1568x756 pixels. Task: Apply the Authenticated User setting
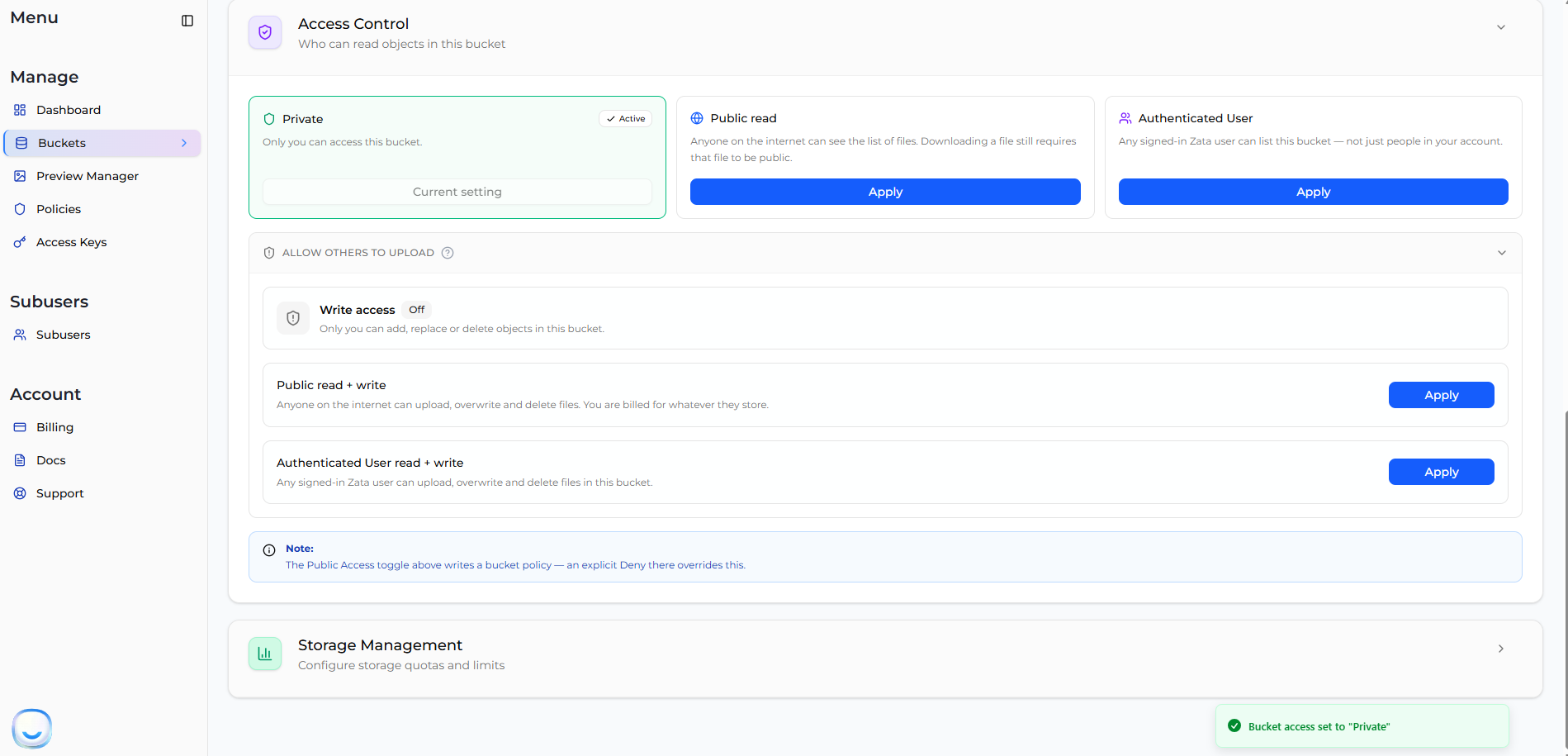[1313, 192]
